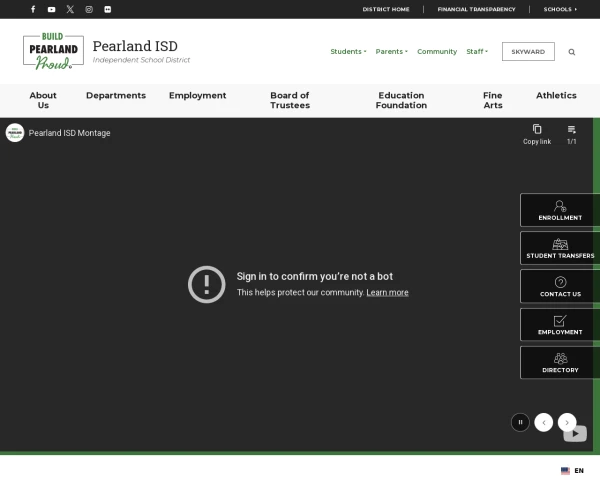The image size is (600, 480).
Task: Open the Student Transfers quick link
Action: [x=560, y=248]
